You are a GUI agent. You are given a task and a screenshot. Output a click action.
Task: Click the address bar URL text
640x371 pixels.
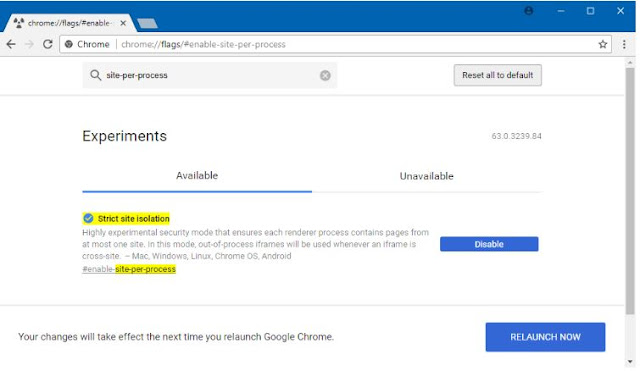203,44
